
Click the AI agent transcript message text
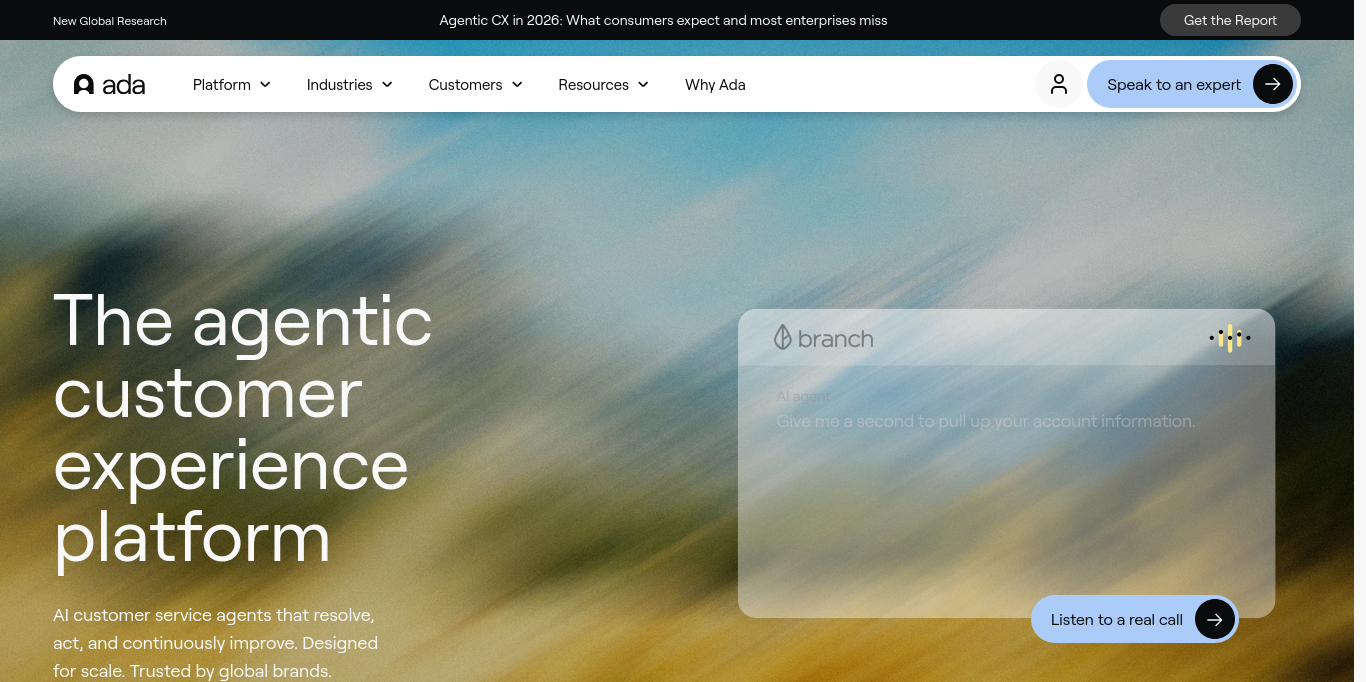(985, 421)
